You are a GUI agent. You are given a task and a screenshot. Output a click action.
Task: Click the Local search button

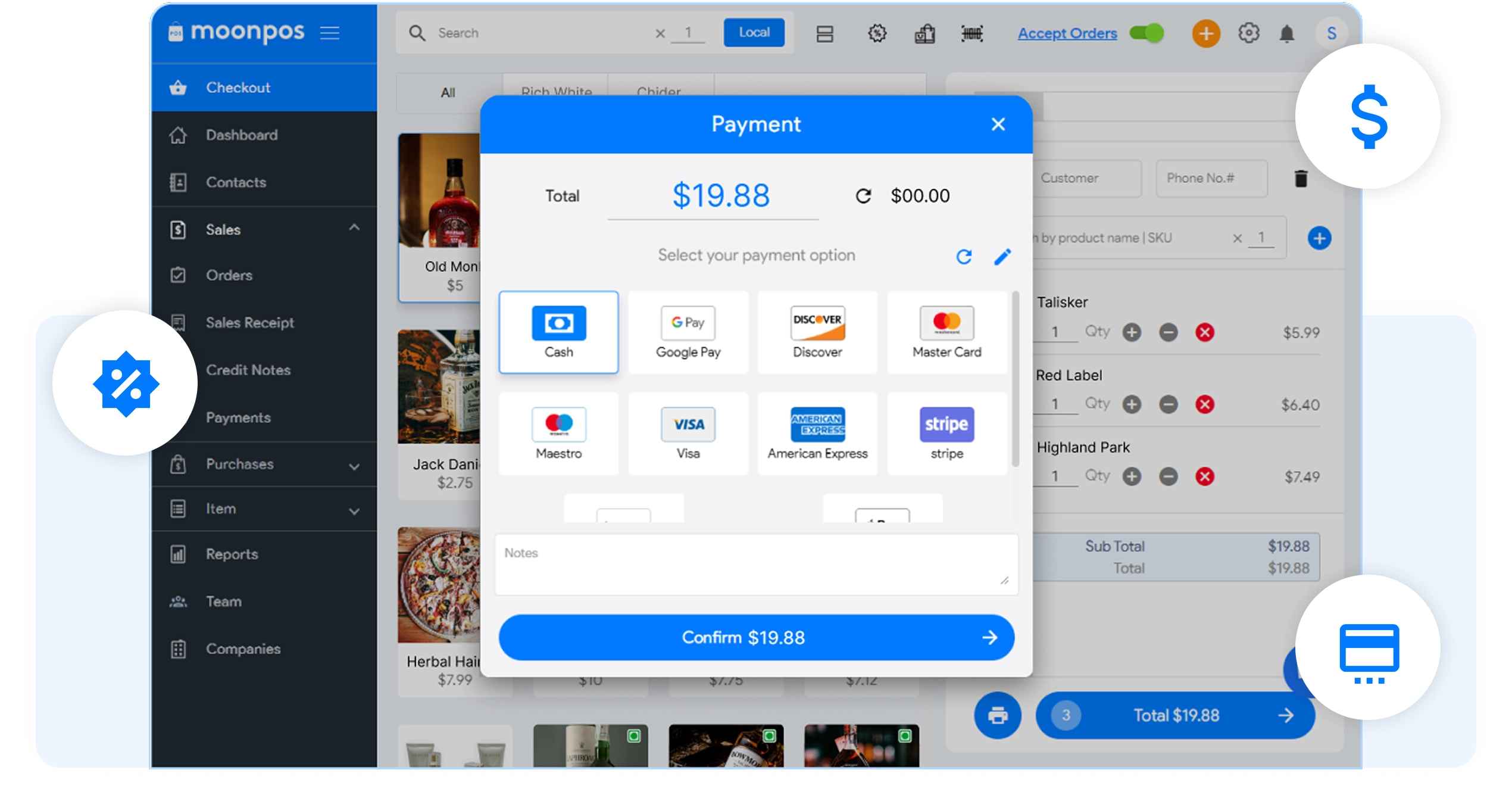point(754,33)
